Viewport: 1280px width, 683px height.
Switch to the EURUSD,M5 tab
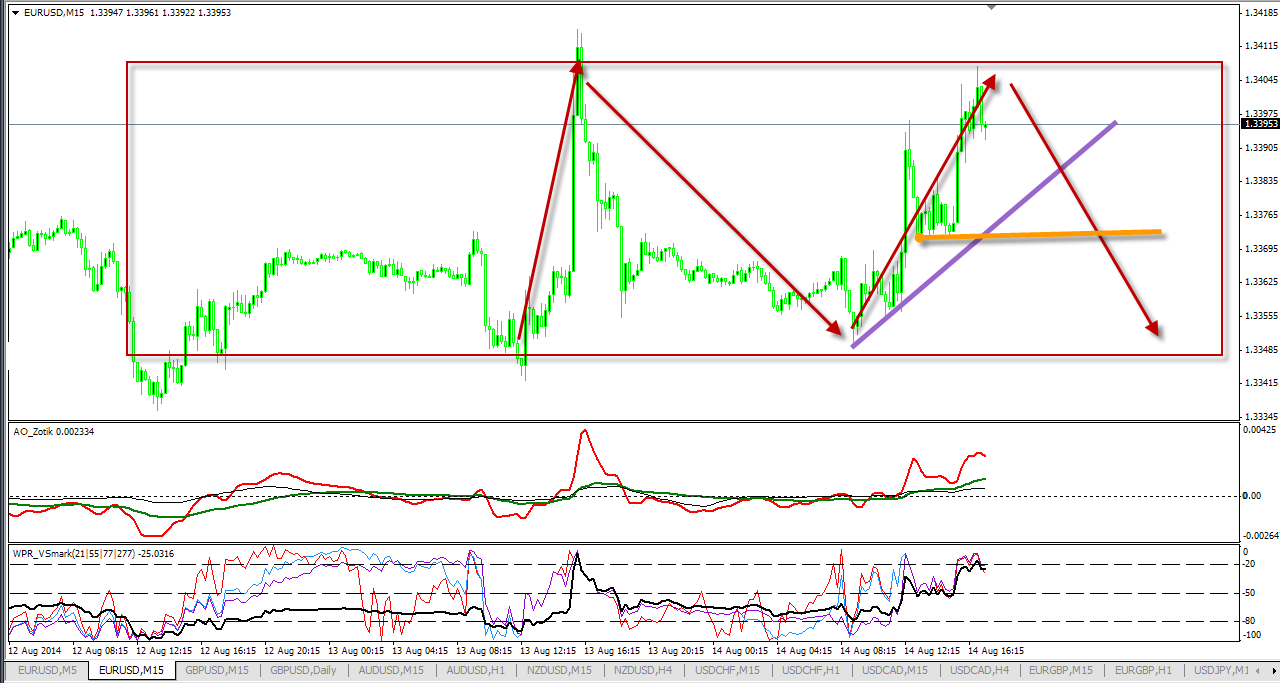click(x=47, y=670)
